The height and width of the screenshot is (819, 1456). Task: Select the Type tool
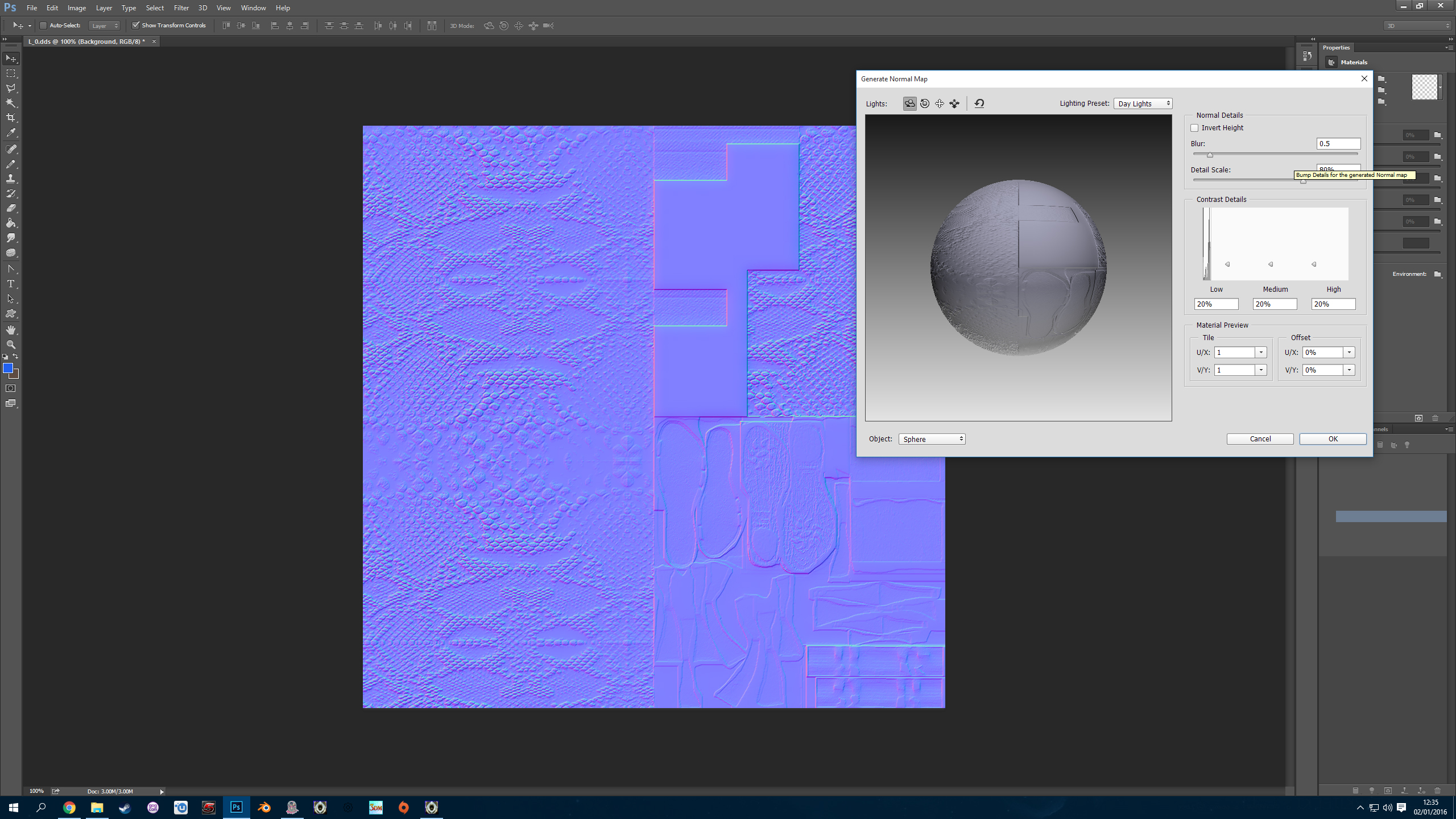click(11, 284)
